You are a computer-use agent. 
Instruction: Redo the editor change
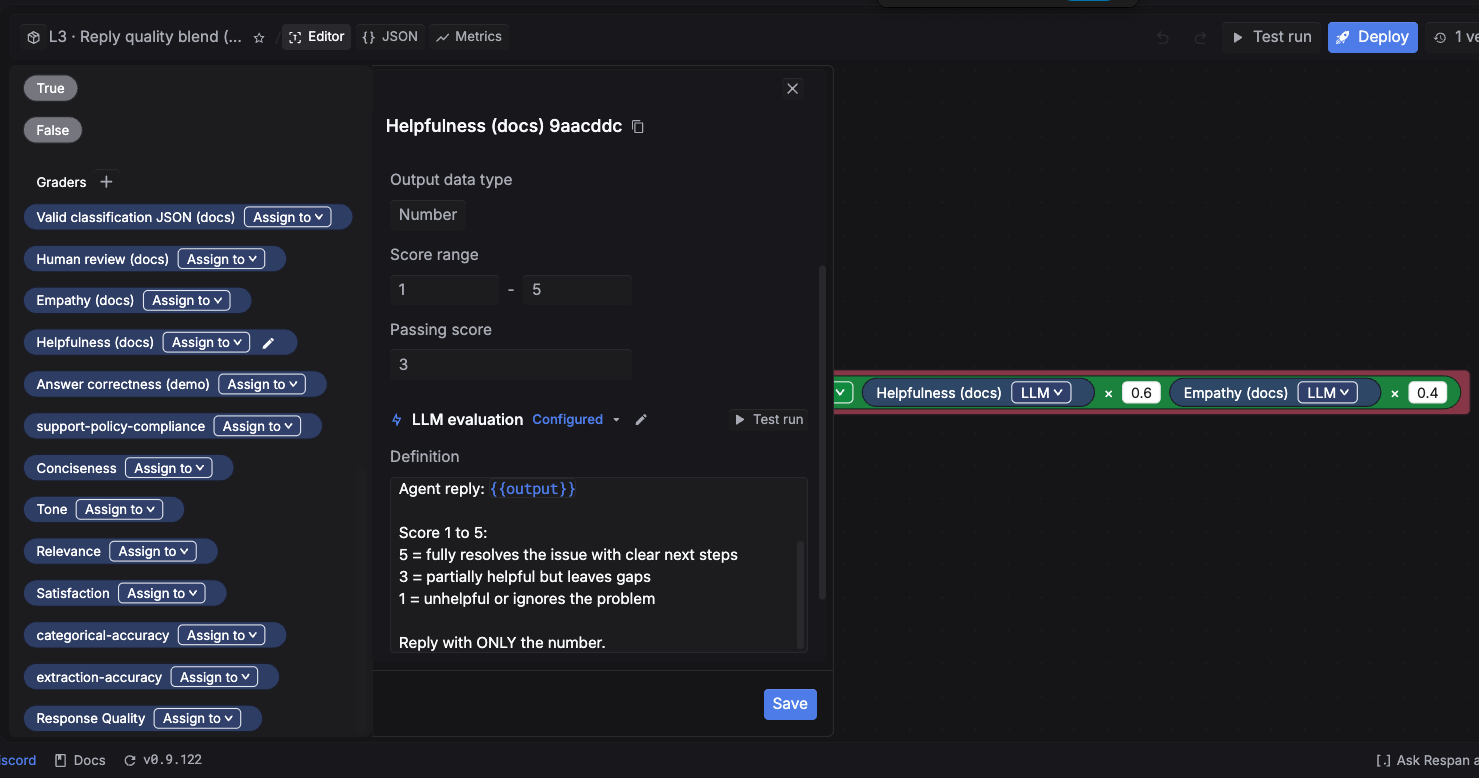(1200, 38)
